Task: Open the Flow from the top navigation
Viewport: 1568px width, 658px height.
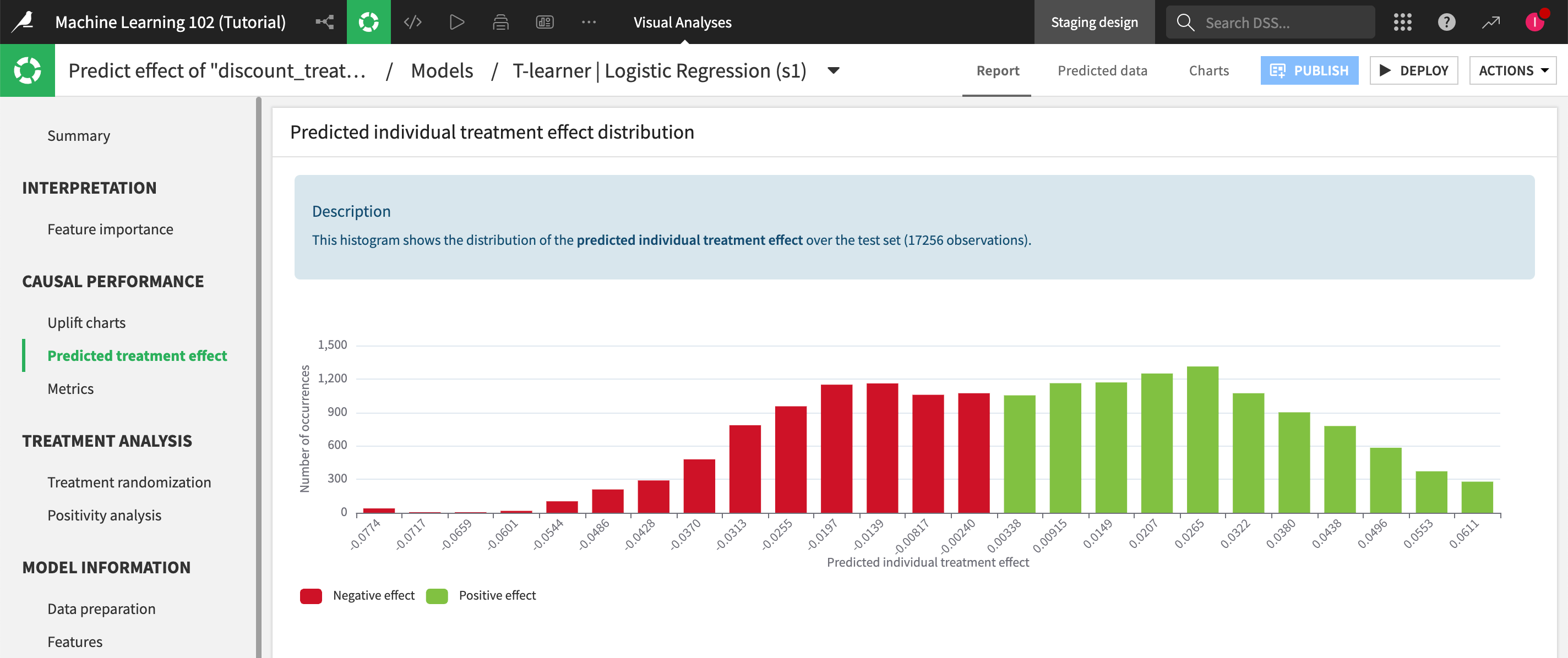Action: pos(324,22)
